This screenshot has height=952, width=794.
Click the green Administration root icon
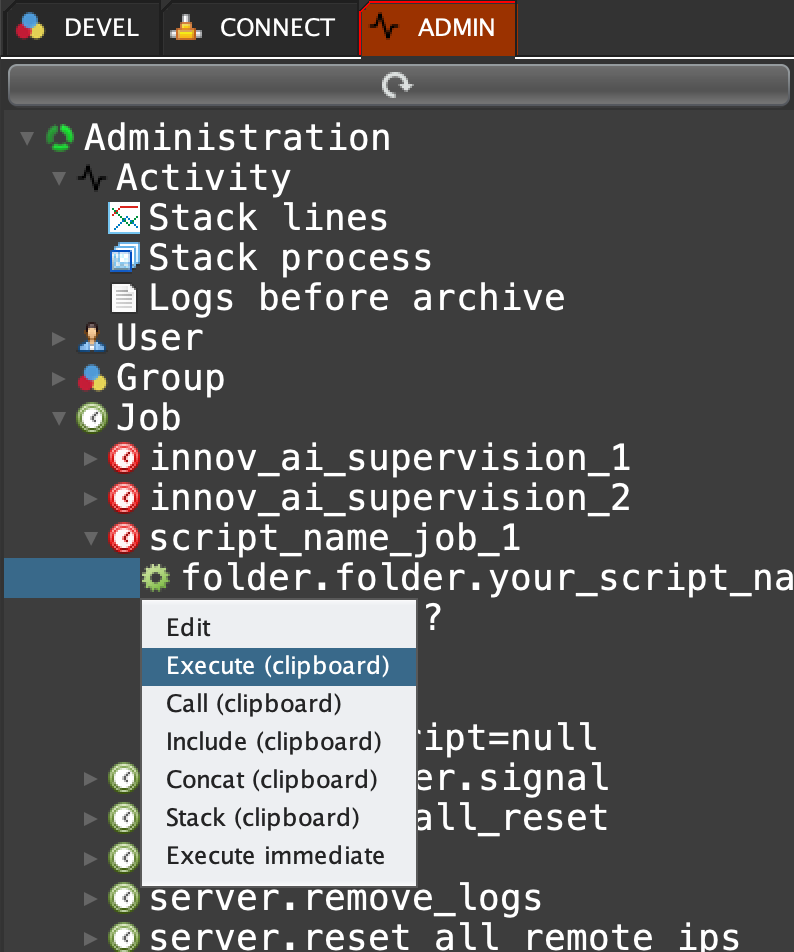[60, 137]
